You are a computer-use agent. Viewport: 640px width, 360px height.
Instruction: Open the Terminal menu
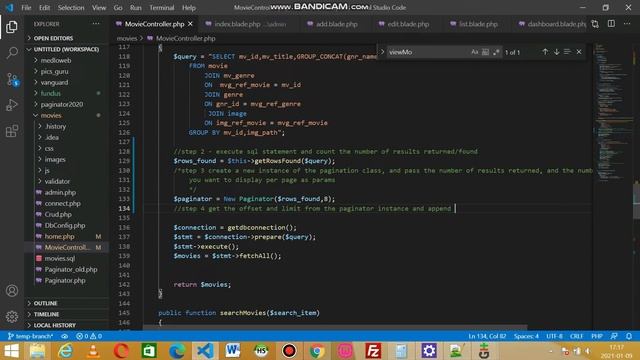(162, 8)
